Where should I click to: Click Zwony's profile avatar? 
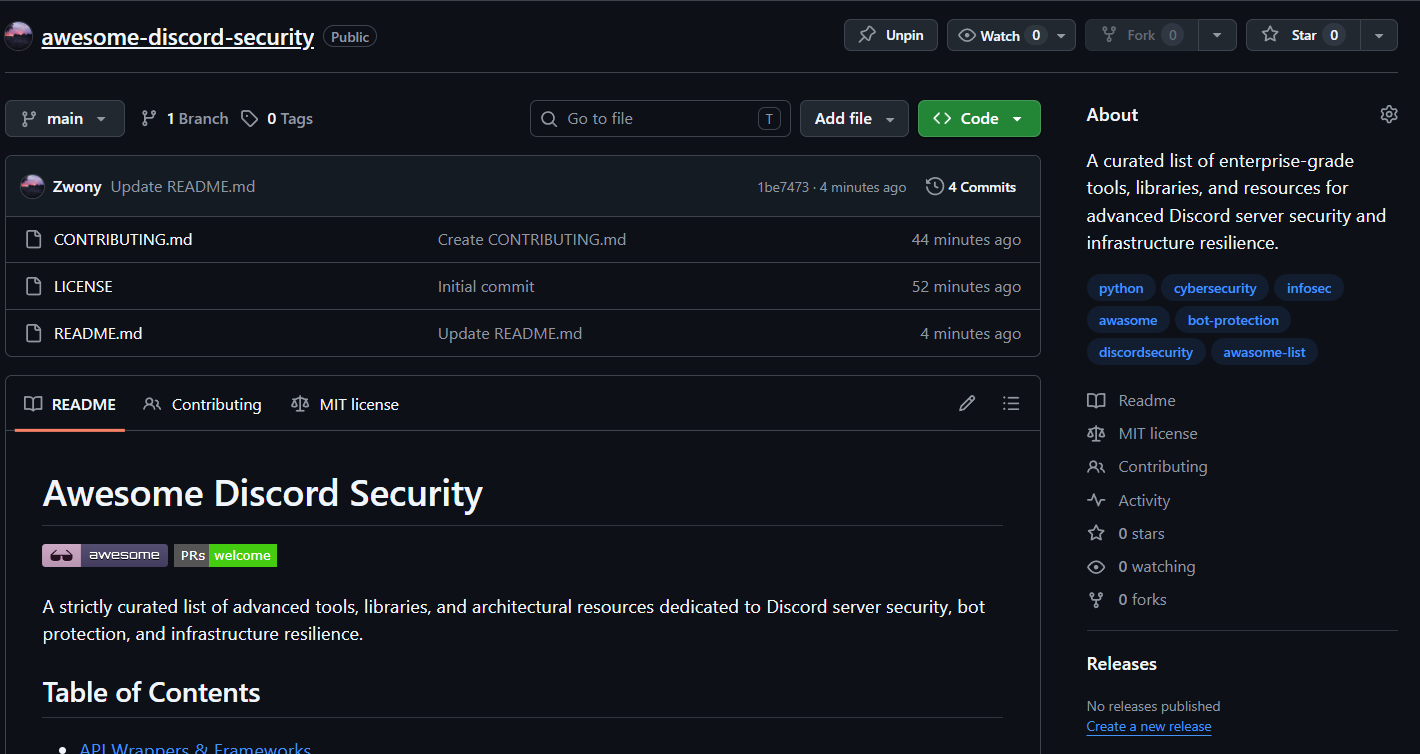pos(32,186)
